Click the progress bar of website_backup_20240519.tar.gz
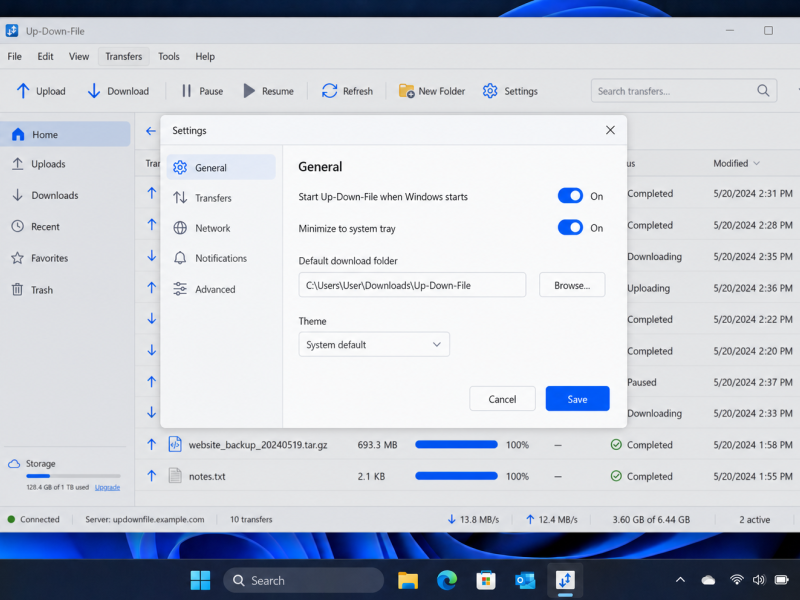 point(456,444)
